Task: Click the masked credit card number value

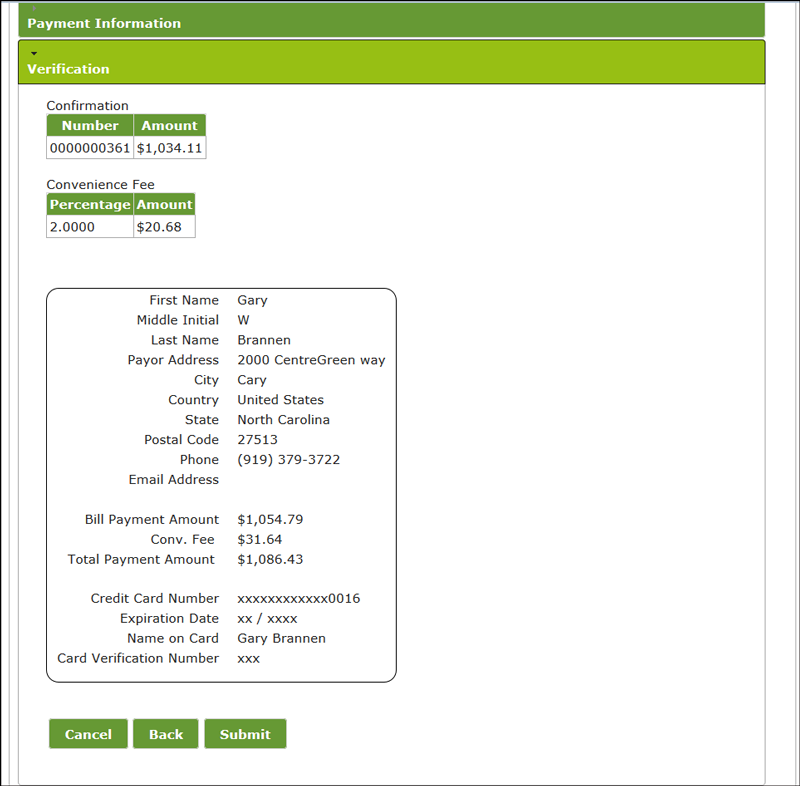Action: point(298,599)
